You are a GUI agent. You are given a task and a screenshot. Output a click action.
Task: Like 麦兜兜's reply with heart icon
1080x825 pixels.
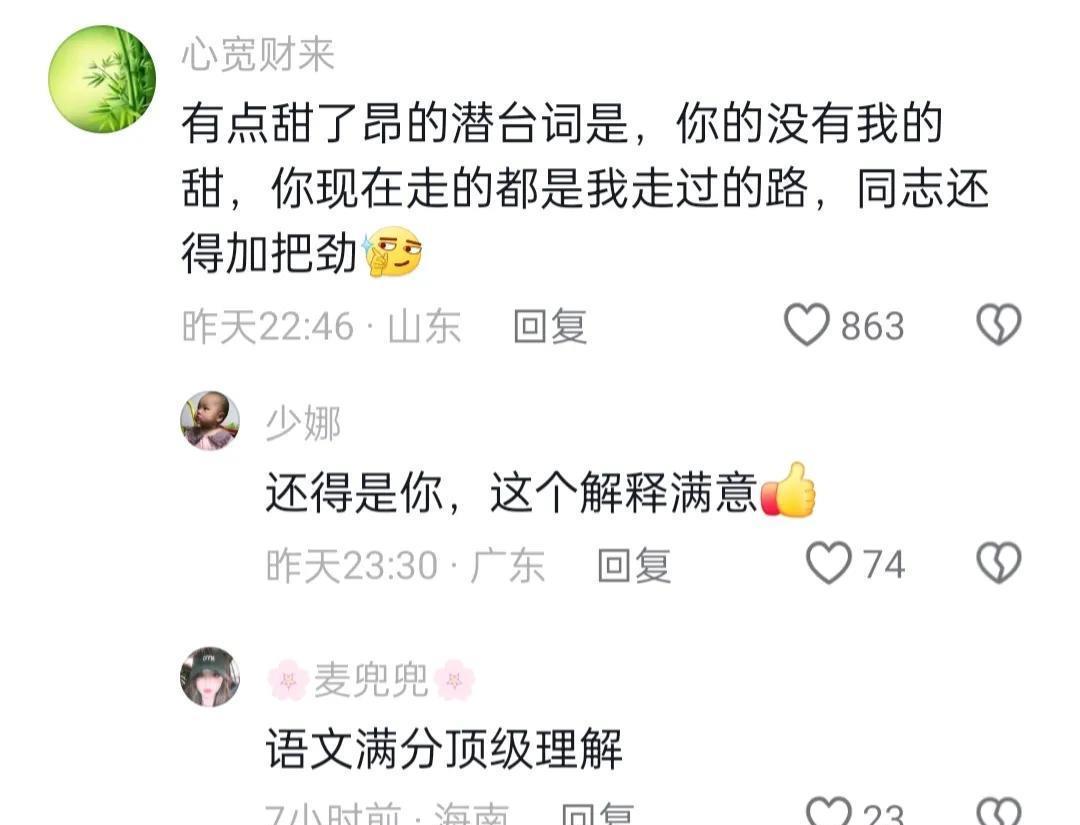(x=829, y=811)
